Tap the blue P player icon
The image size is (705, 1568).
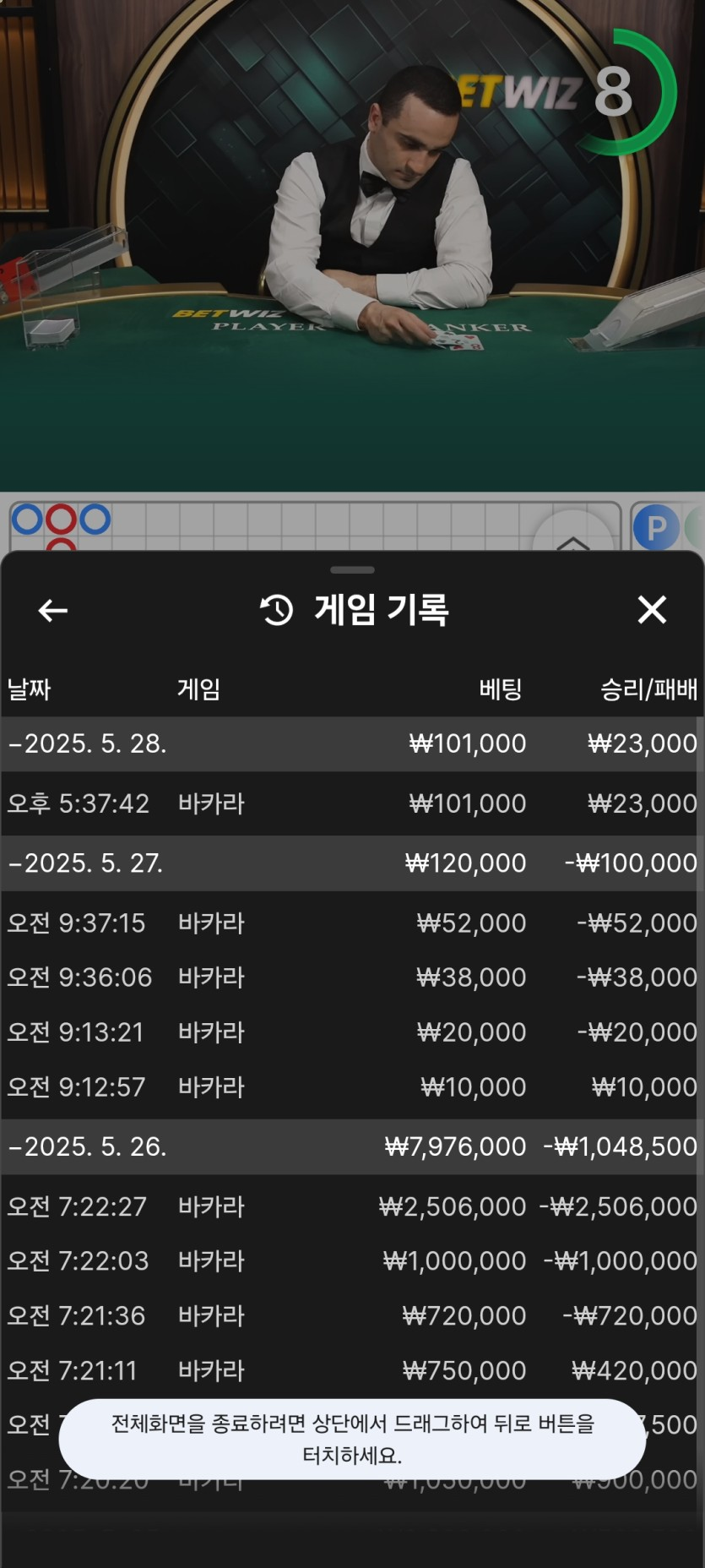point(656,527)
